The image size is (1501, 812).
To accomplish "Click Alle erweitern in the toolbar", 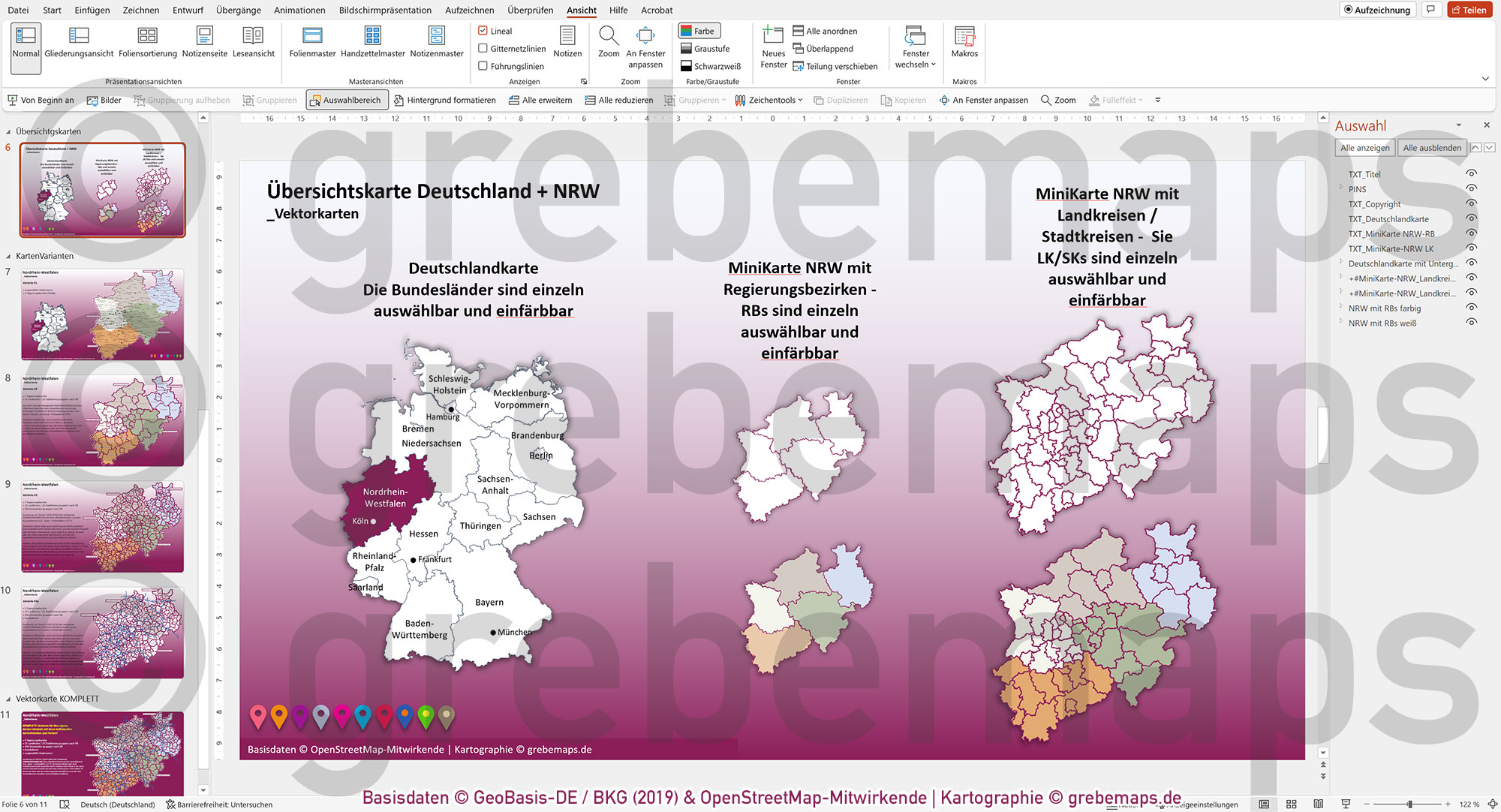I will click(540, 99).
